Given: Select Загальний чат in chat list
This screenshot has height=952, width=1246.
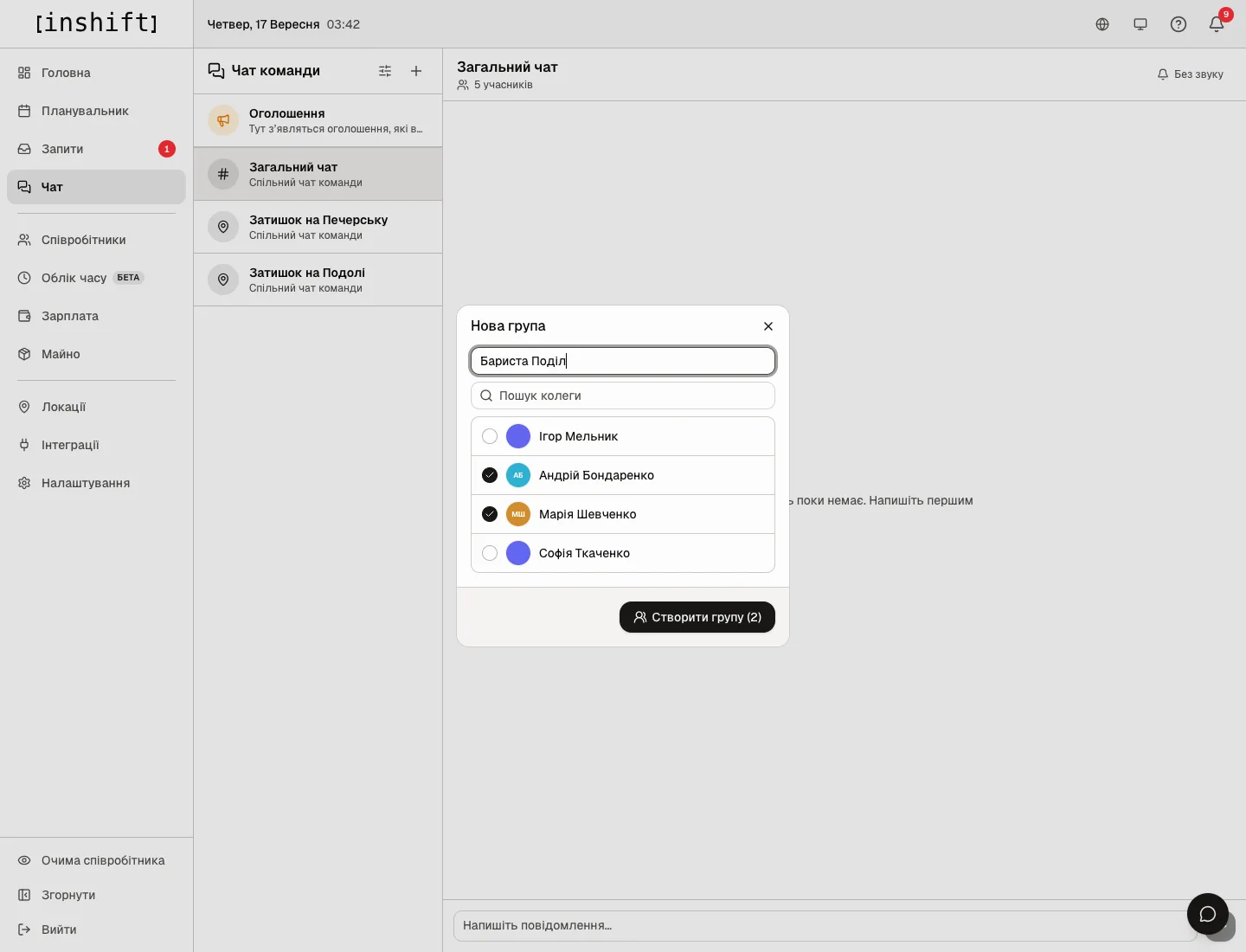Looking at the screenshot, I should tap(318, 174).
